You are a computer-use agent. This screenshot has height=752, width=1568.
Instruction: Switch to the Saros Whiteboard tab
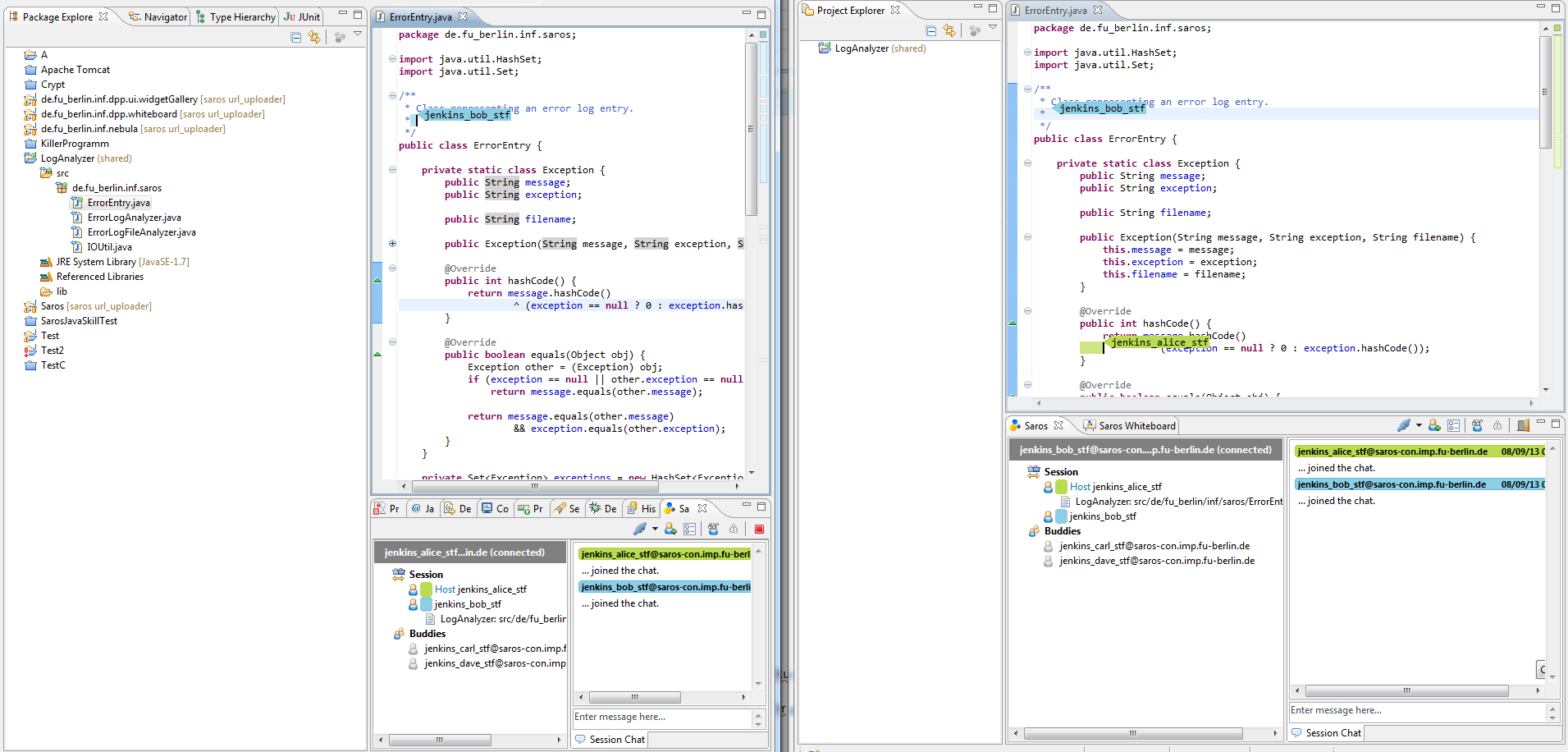tap(1130, 426)
